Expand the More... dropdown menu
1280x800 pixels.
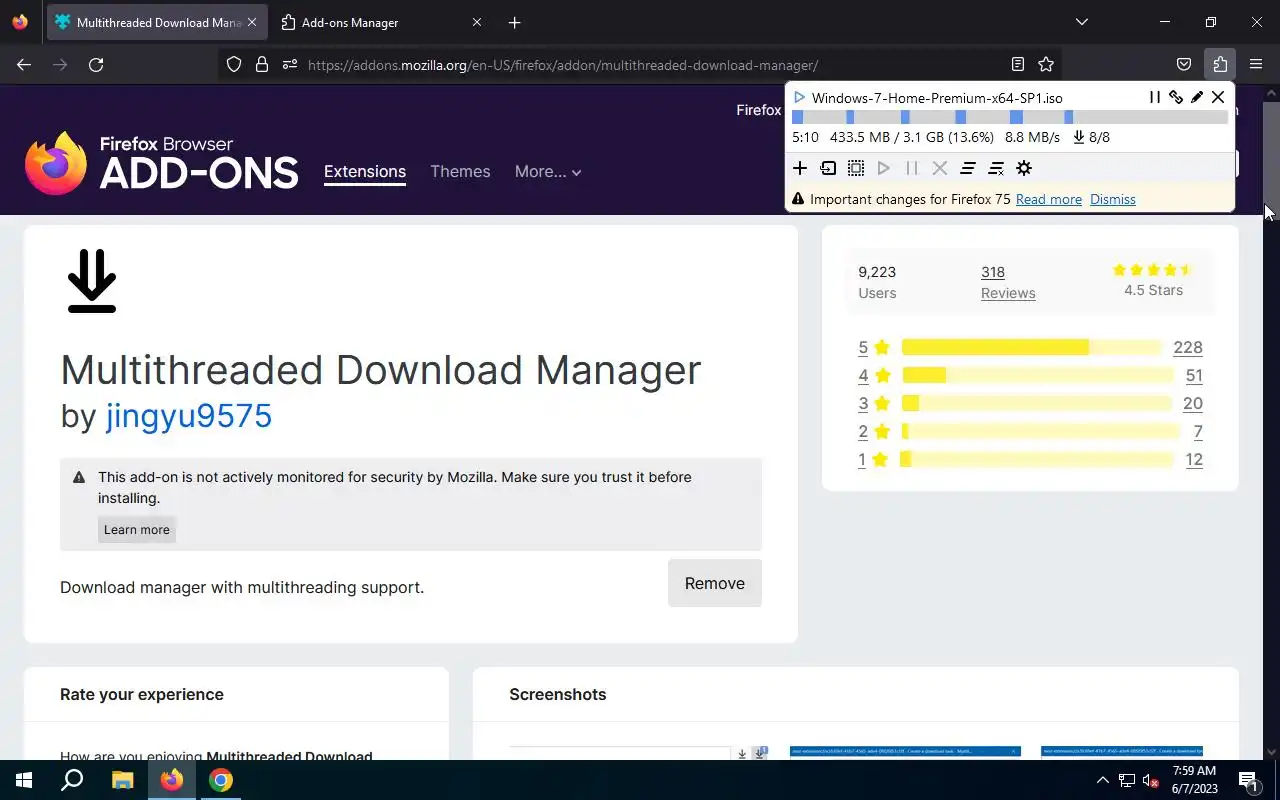point(548,171)
